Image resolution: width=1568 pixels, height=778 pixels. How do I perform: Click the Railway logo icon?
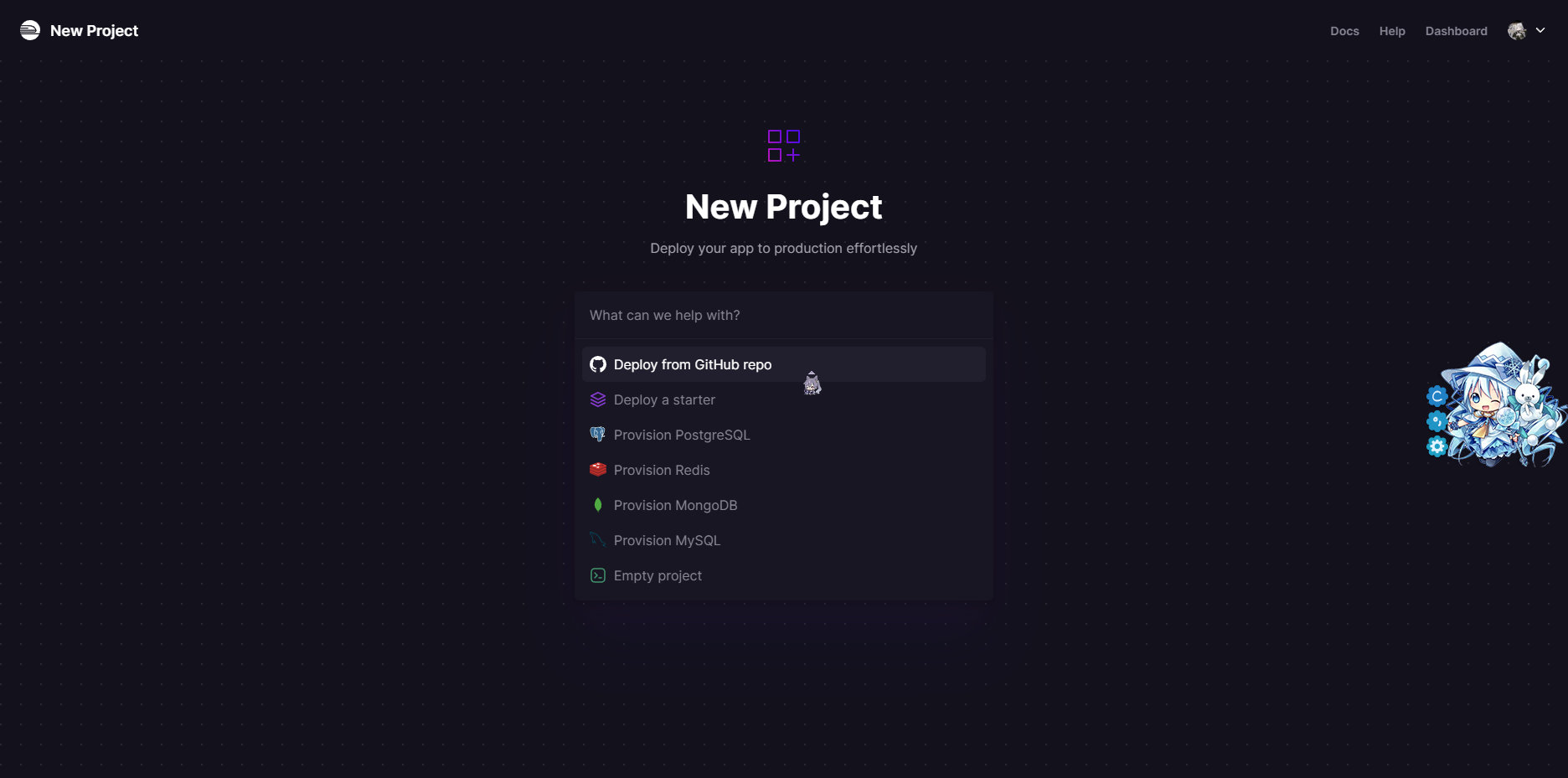pos(30,30)
